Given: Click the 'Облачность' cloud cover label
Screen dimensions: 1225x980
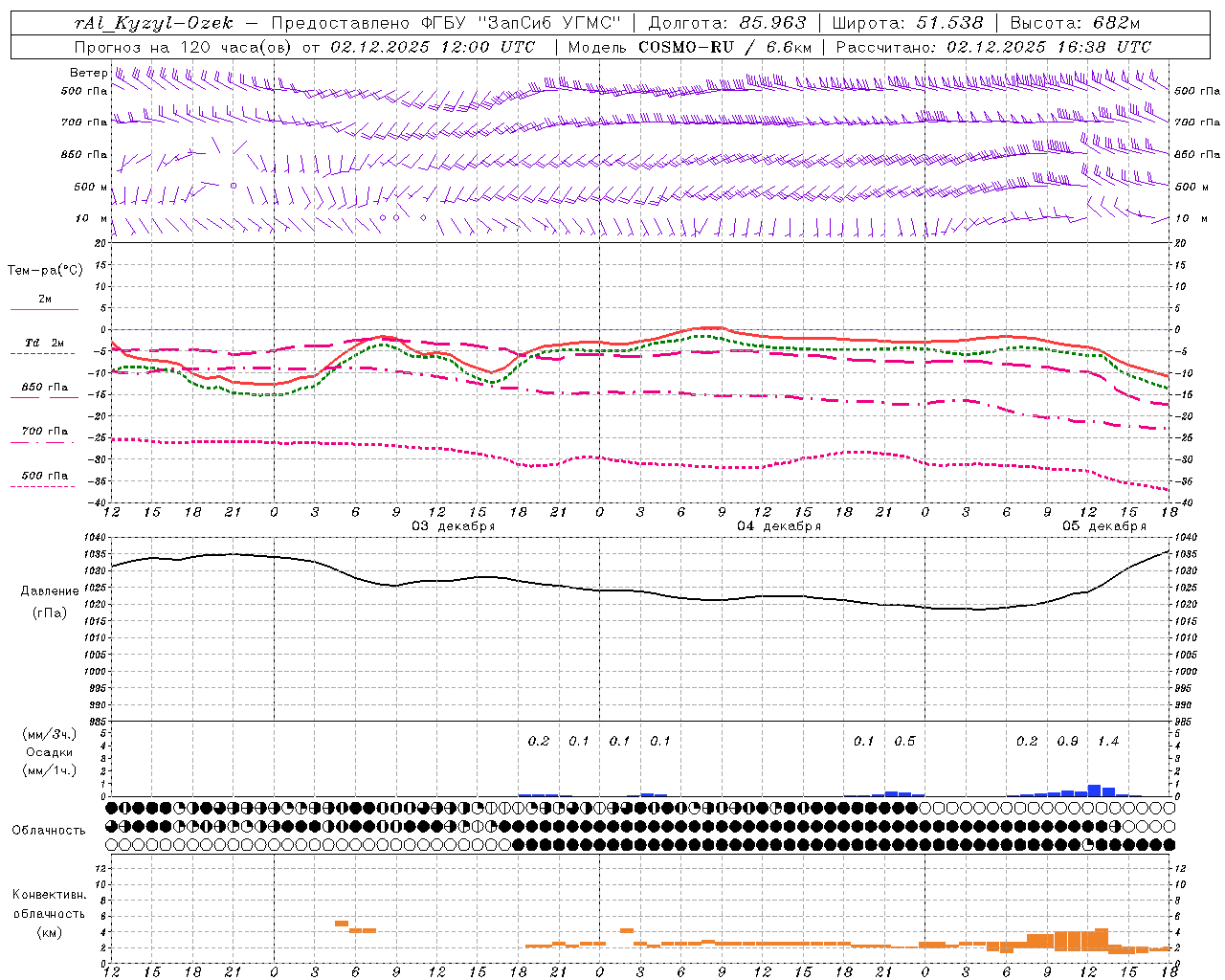Looking at the screenshot, I should pyautogui.click(x=49, y=831).
